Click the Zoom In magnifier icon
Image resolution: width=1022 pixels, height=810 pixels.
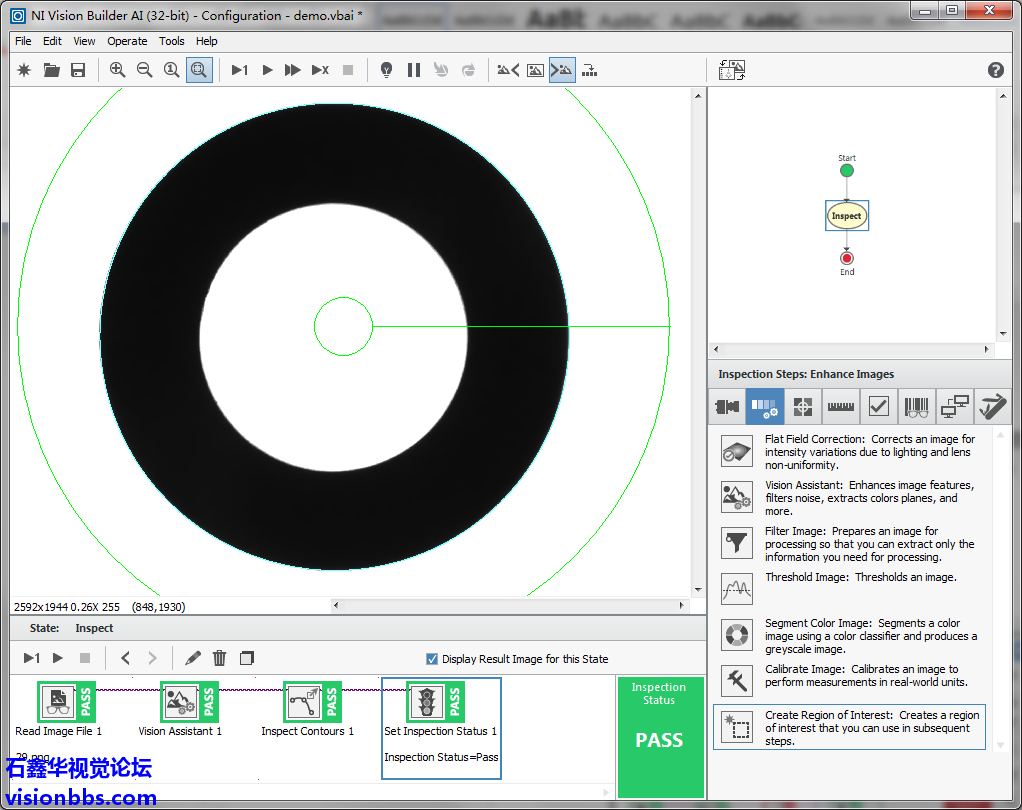[x=118, y=70]
